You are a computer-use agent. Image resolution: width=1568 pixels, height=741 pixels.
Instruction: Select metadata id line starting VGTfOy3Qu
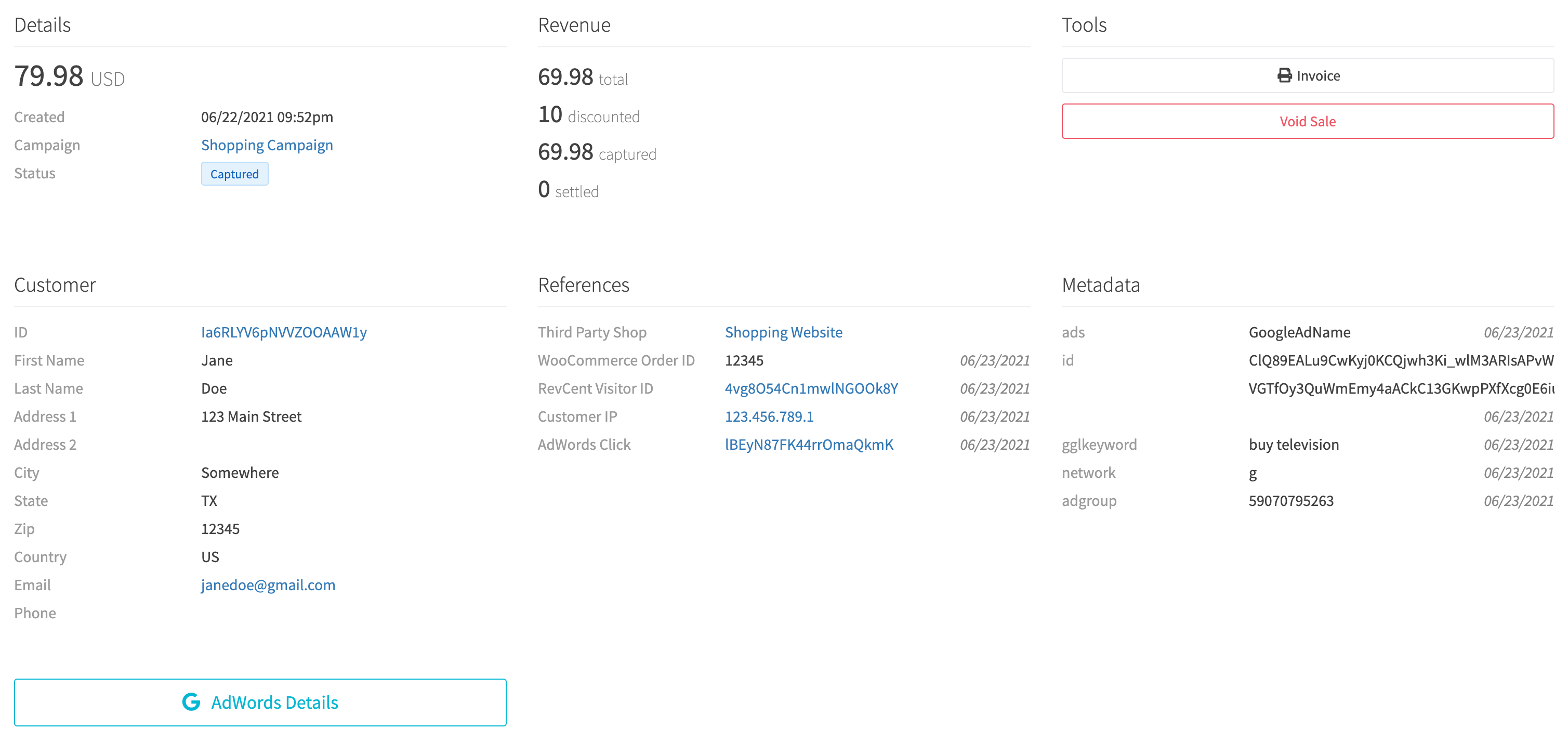point(1401,388)
